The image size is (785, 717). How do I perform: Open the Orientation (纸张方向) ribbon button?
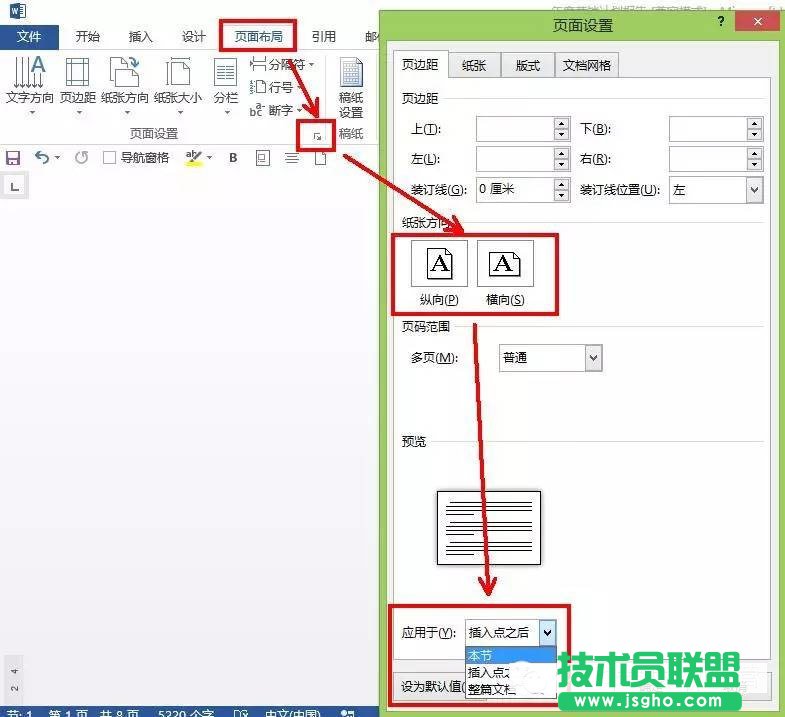pos(125,85)
